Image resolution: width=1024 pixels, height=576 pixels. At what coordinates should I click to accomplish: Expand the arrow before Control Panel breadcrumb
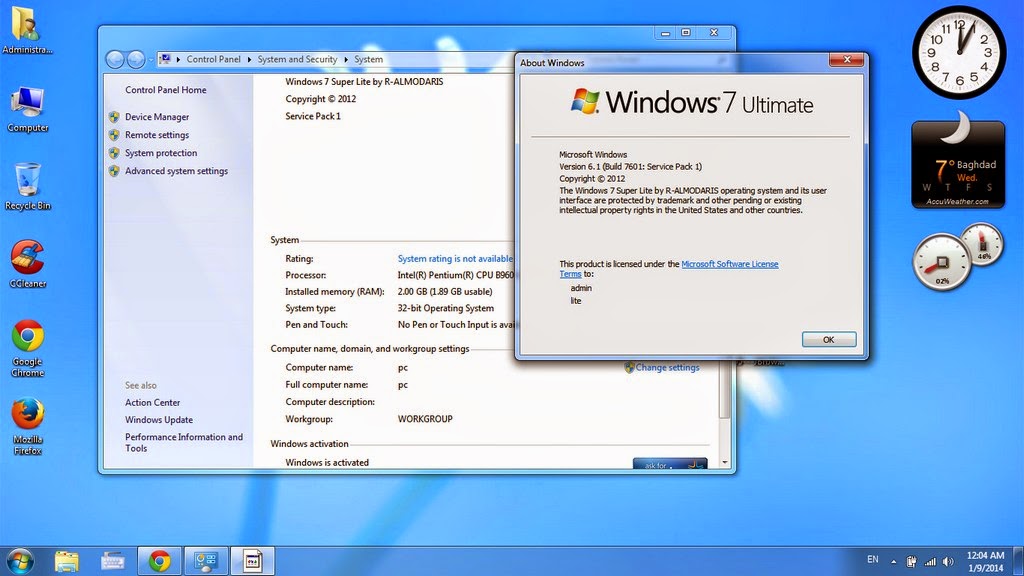(178, 59)
